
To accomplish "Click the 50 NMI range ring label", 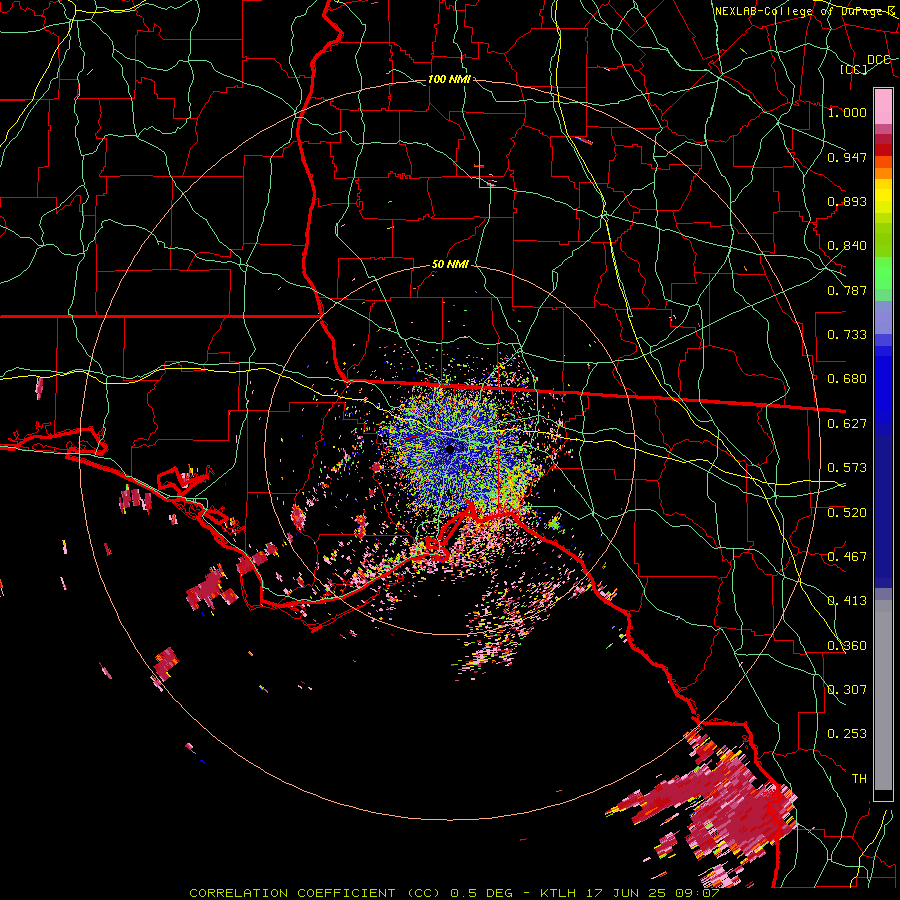I will pyautogui.click(x=450, y=264).
